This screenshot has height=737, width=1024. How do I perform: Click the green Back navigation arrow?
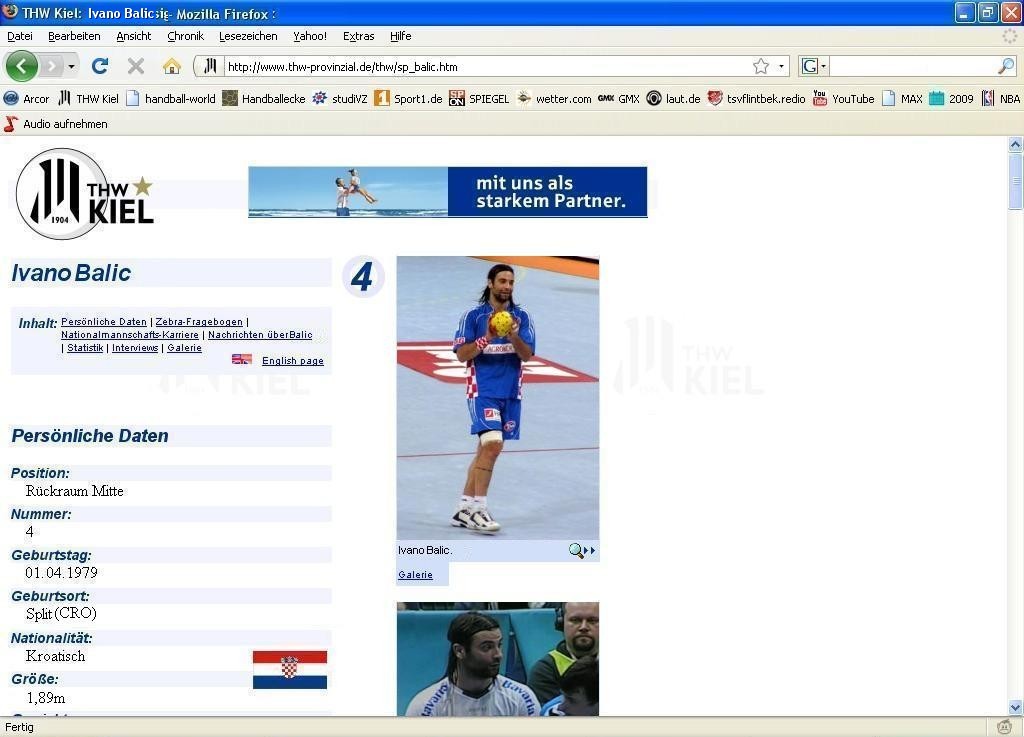click(x=21, y=66)
